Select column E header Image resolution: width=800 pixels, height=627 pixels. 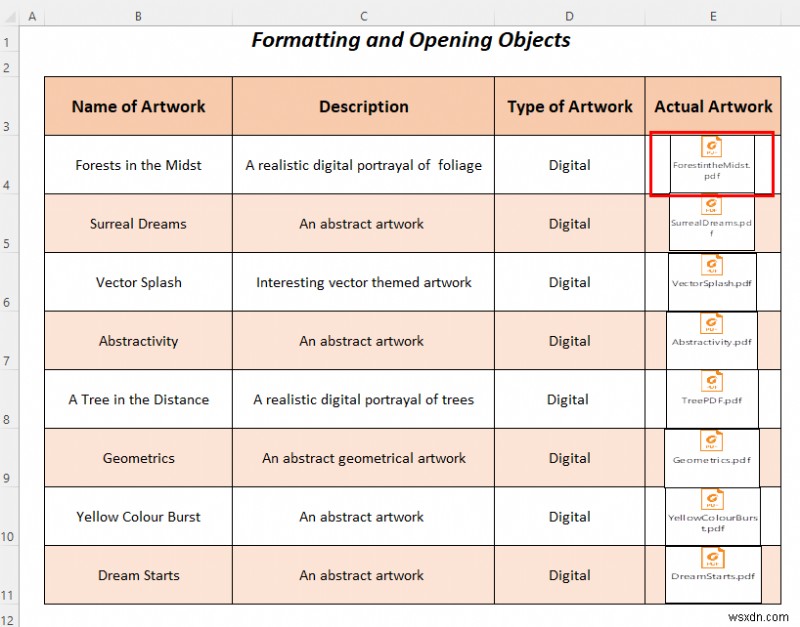tap(713, 16)
